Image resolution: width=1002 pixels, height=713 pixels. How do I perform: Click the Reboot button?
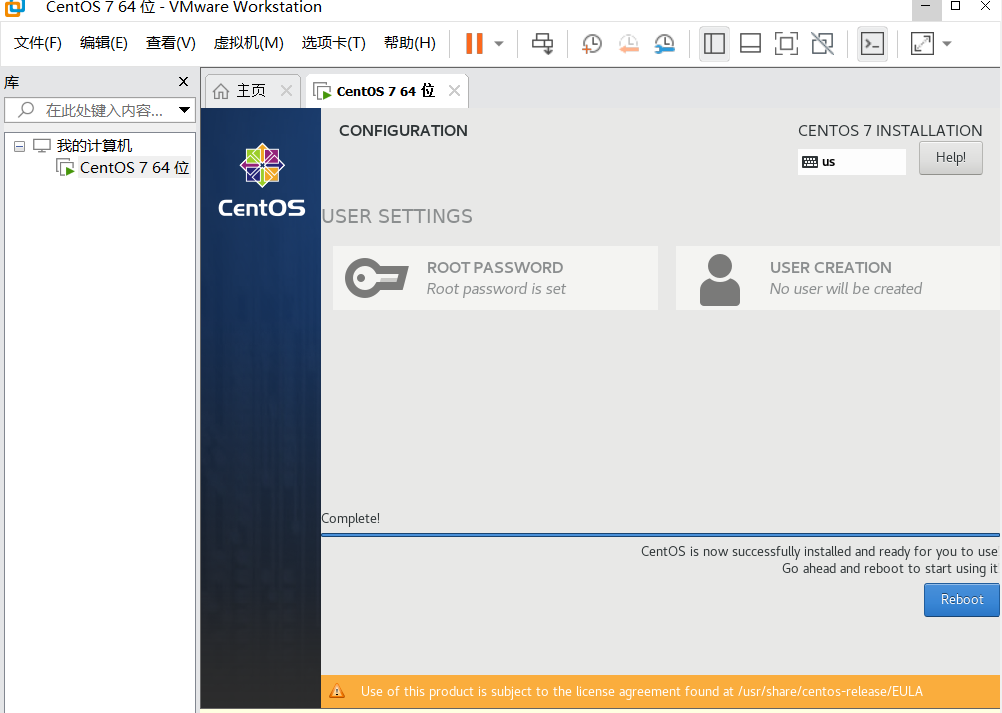click(x=961, y=600)
